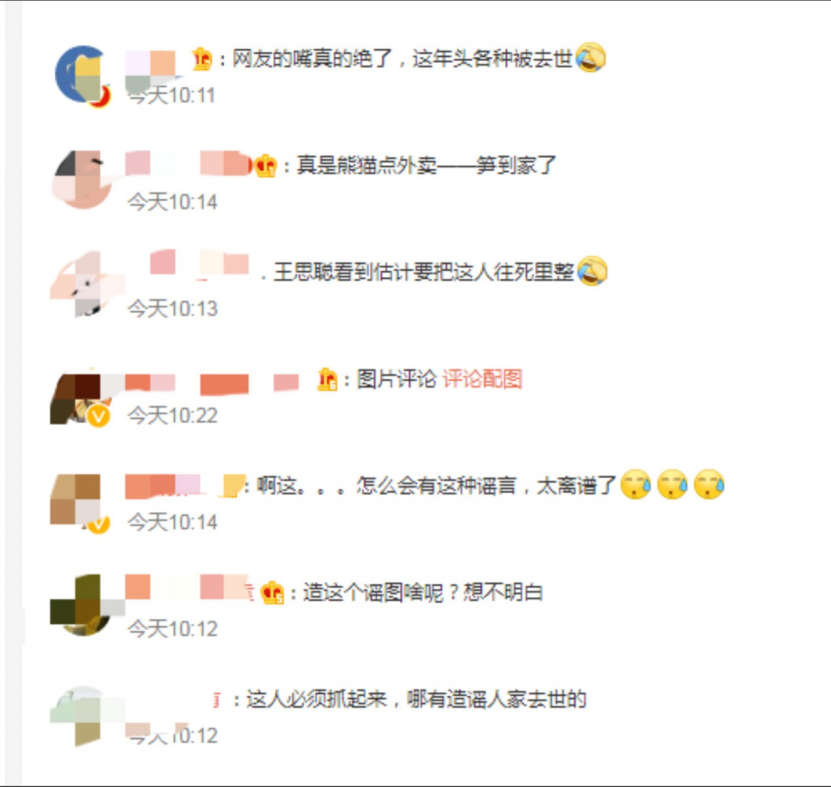Open the avatar of the 熊猫点外卖 commenter

click(x=82, y=180)
